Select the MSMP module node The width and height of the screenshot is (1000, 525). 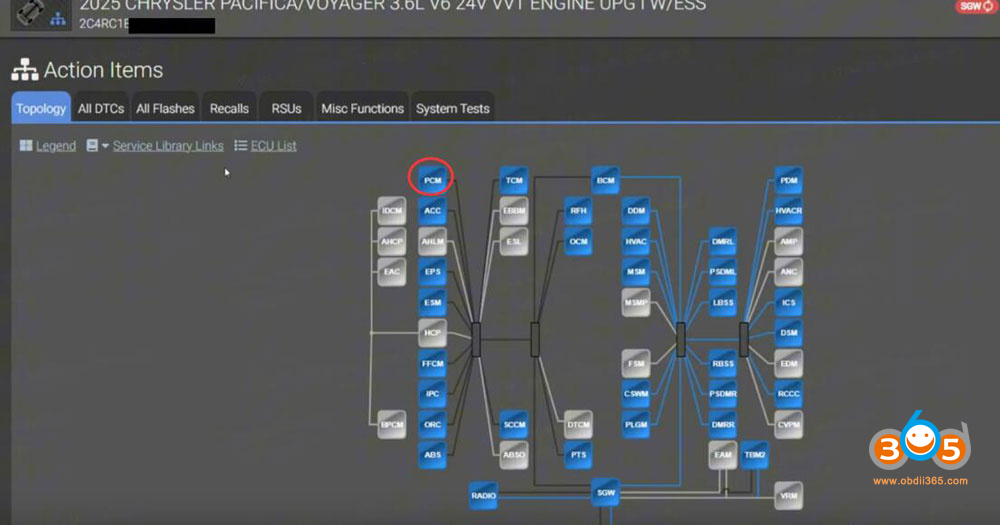click(x=636, y=302)
